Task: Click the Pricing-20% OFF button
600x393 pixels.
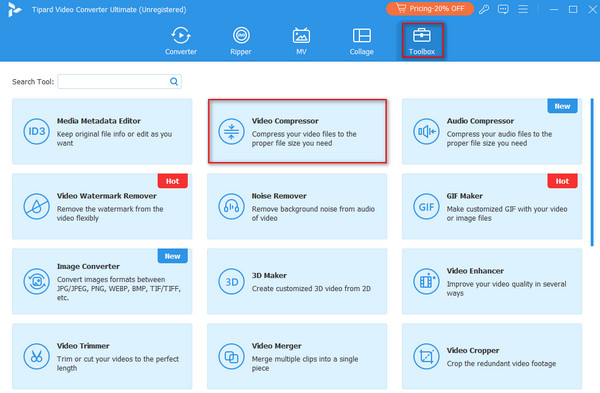Action: [430, 9]
